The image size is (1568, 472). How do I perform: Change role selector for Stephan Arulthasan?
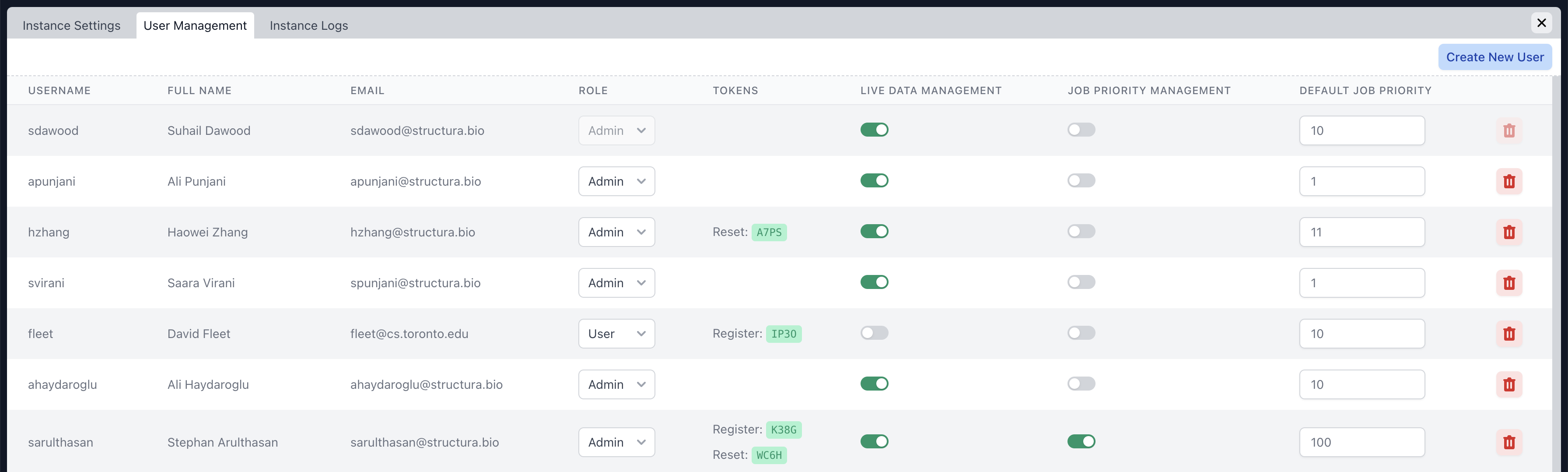(x=616, y=442)
